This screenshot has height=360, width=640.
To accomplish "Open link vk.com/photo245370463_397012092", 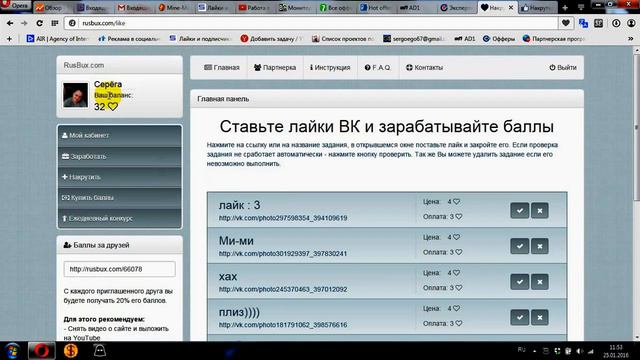I will click(283, 289).
